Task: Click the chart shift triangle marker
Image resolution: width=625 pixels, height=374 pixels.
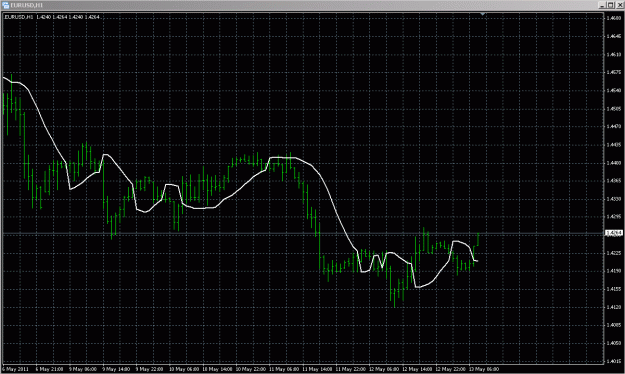Action: pyautogui.click(x=483, y=14)
